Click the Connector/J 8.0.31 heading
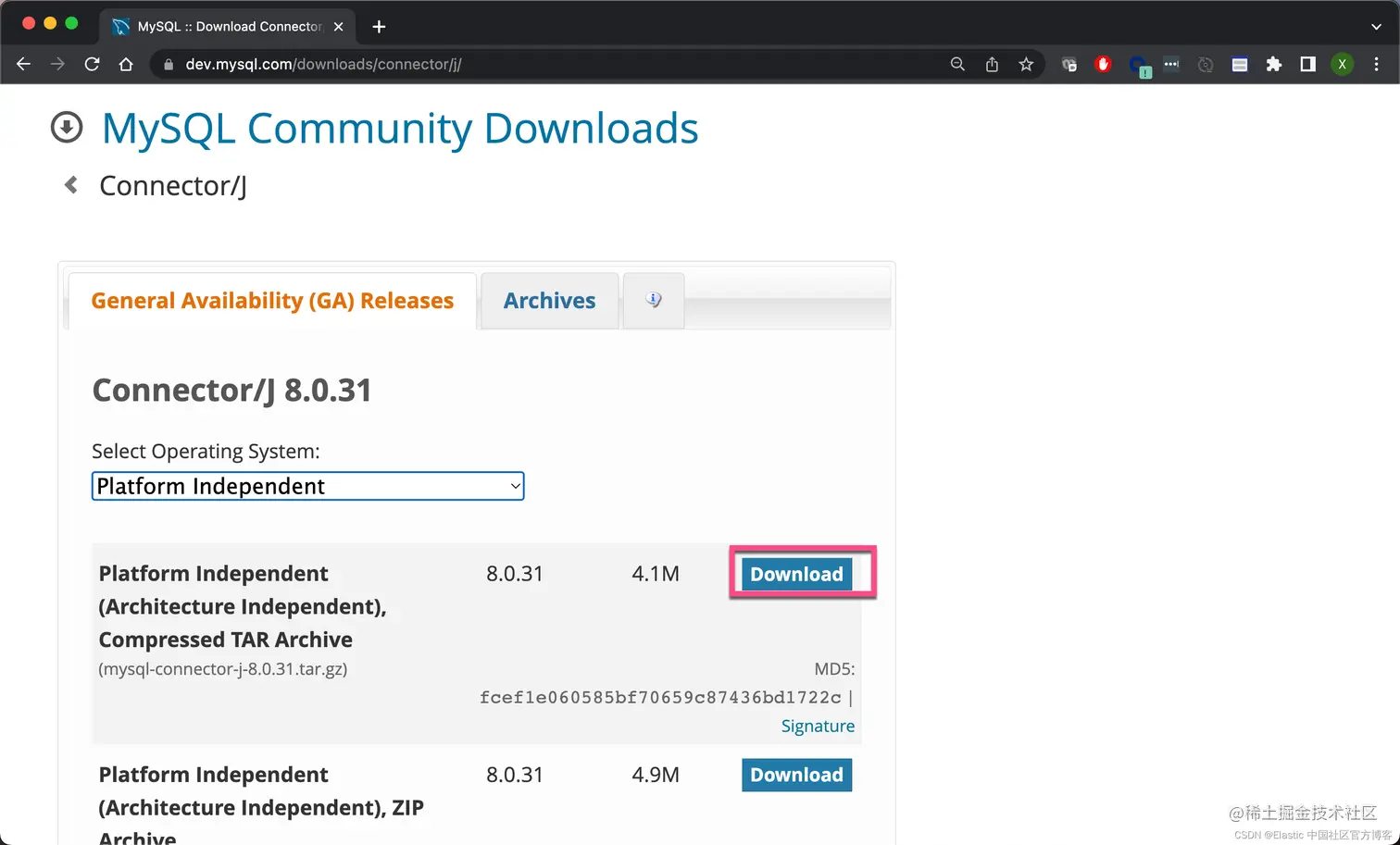 tap(231, 391)
